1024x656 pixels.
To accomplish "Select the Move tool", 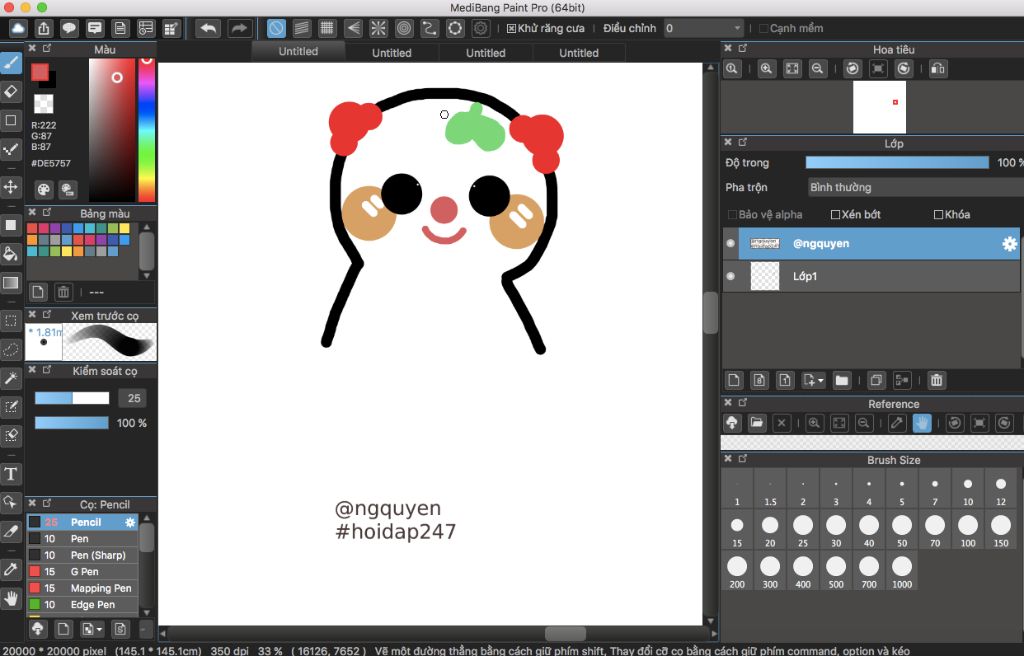I will coord(11,187).
